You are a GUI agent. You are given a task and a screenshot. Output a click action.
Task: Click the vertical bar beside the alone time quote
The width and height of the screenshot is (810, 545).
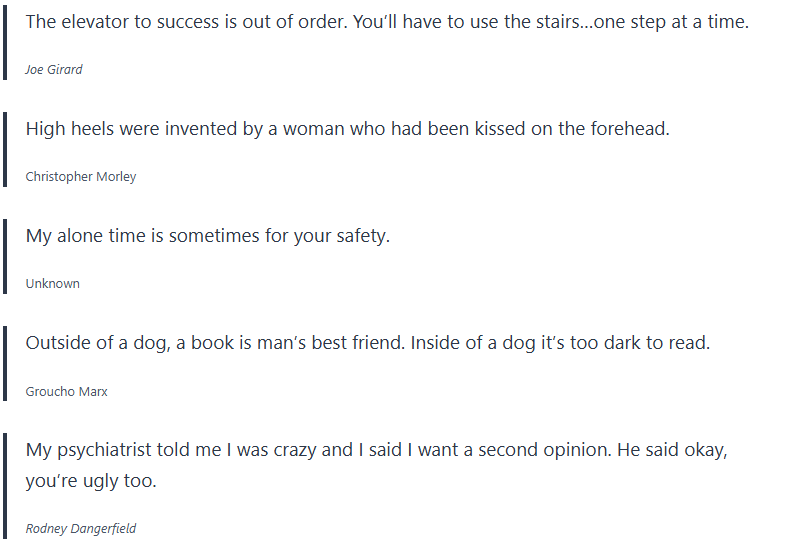click(5, 258)
